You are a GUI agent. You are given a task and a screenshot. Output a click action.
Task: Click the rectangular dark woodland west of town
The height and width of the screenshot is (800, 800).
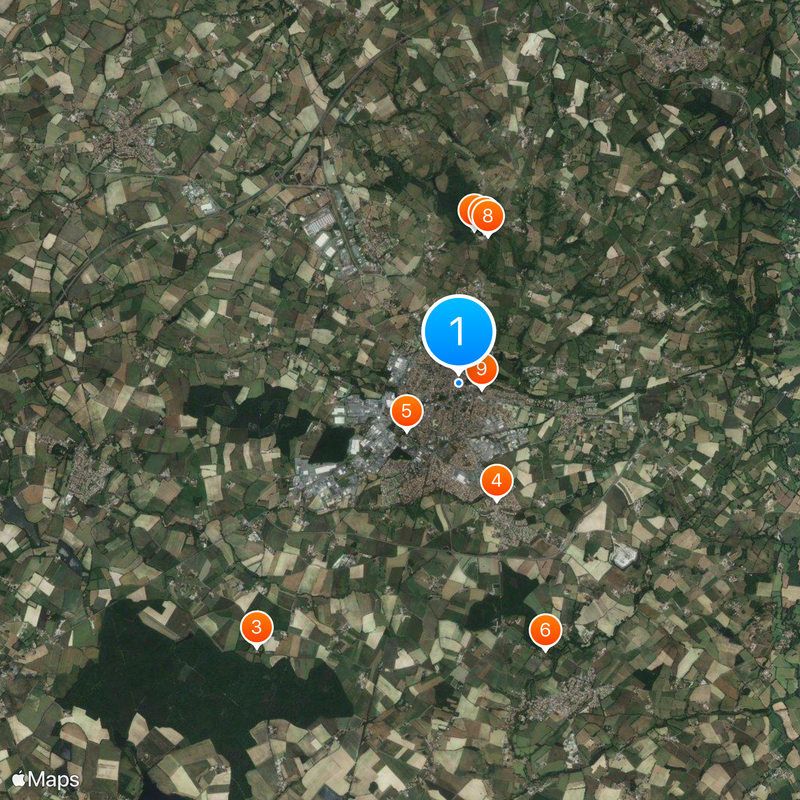(x=332, y=445)
